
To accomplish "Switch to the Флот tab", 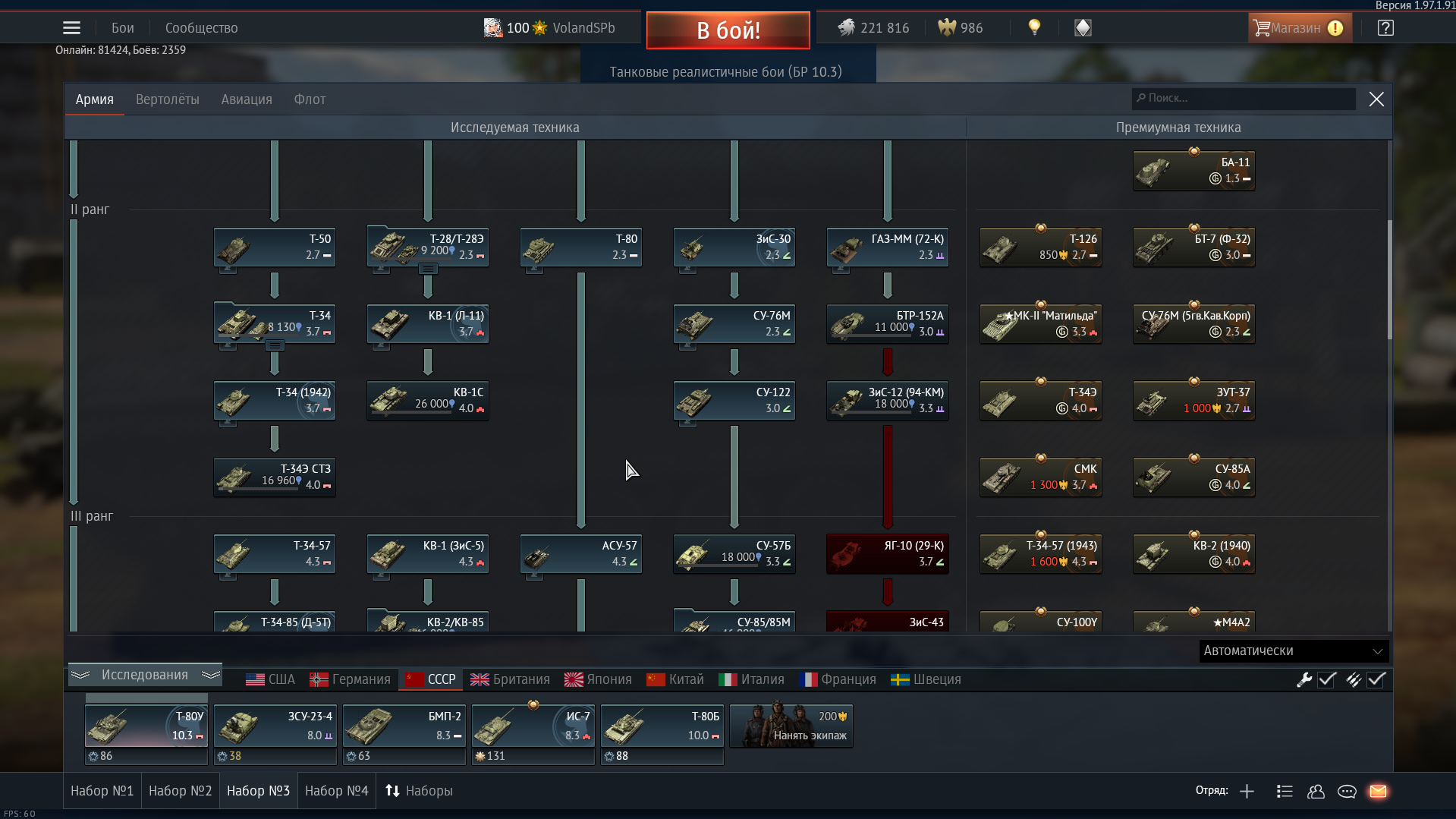I will point(310,99).
